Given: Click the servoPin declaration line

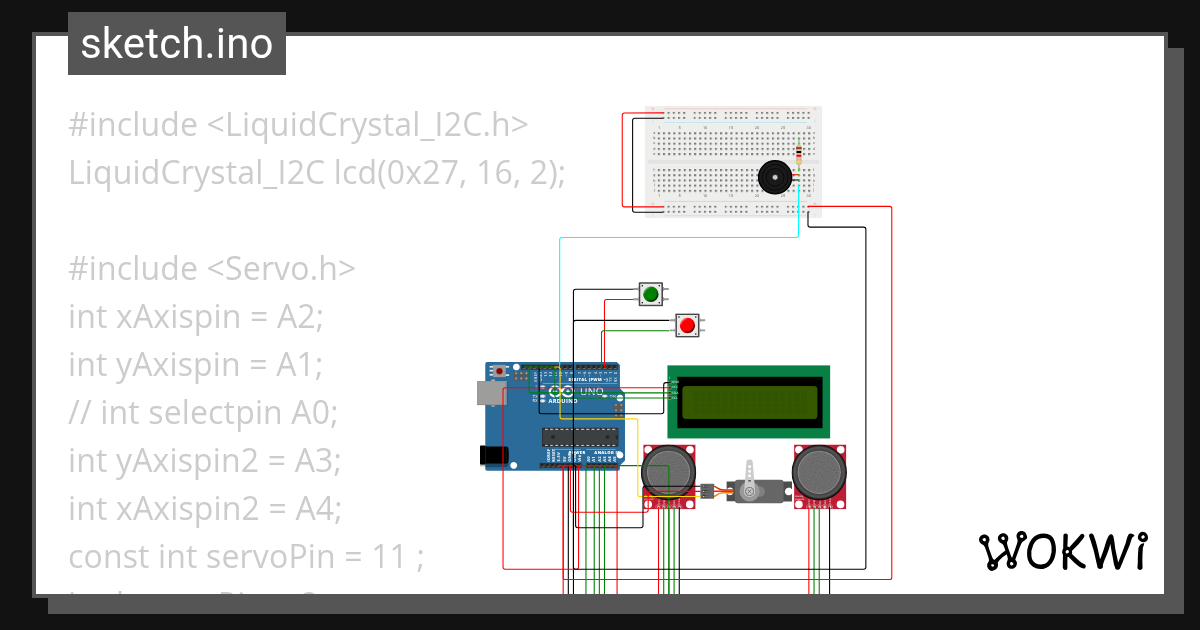Looking at the screenshot, I should [246, 556].
